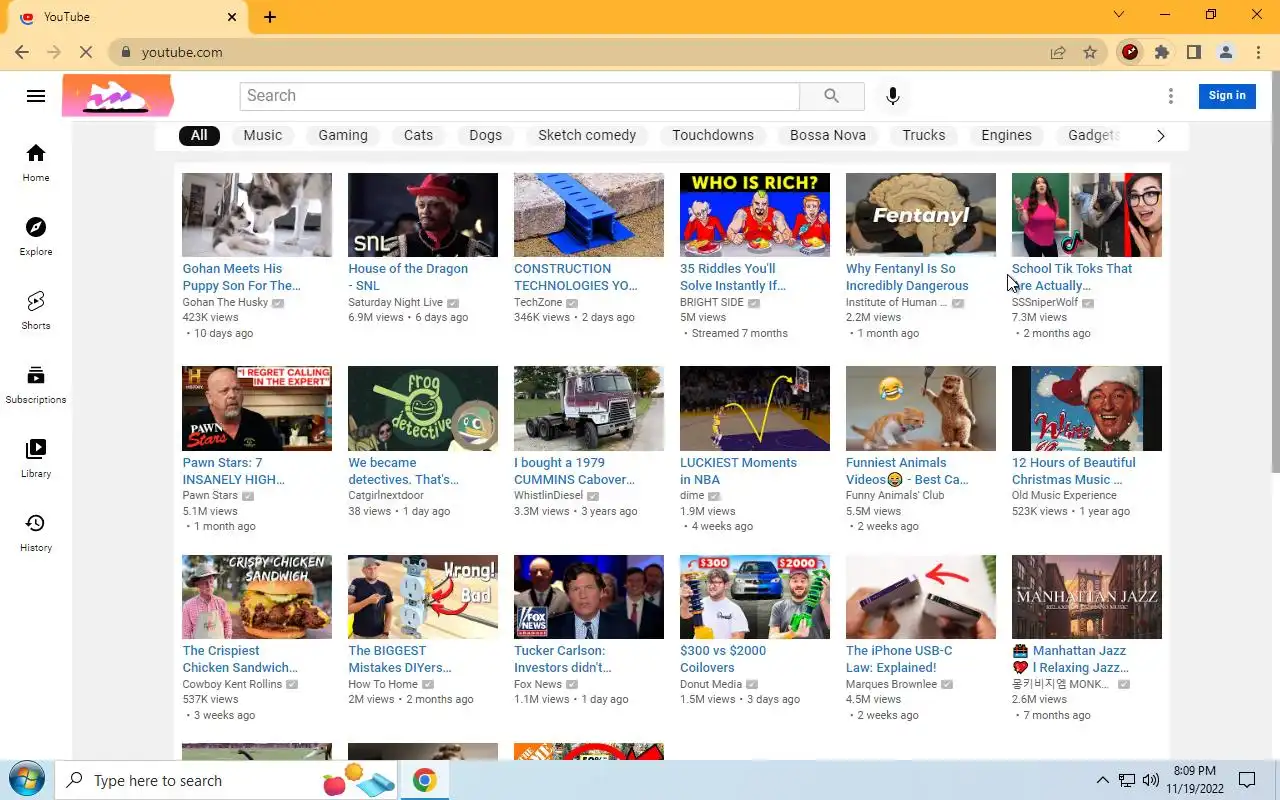
Task: Open the Chrome profile avatar
Action: pyautogui.click(x=1226, y=52)
